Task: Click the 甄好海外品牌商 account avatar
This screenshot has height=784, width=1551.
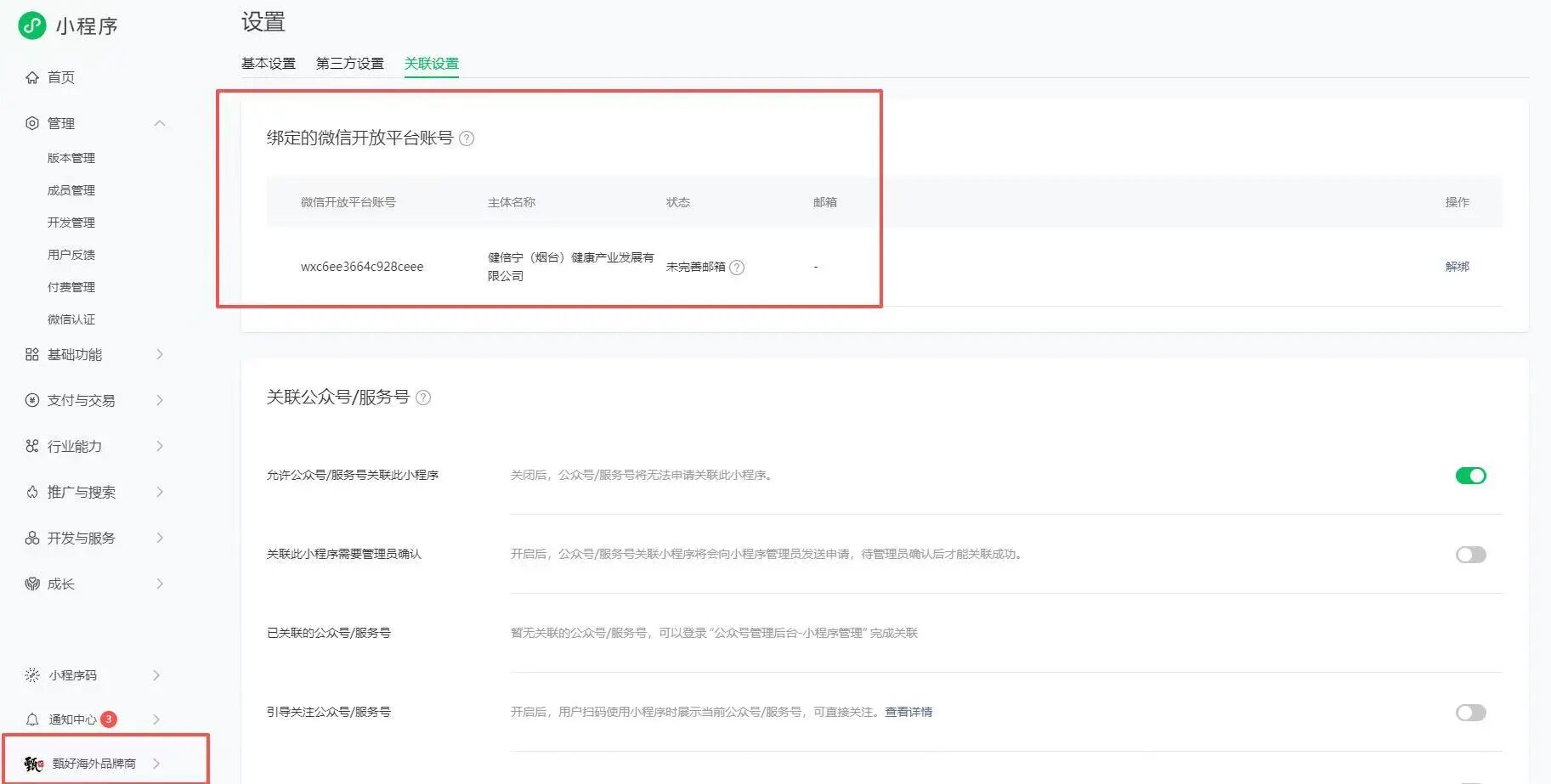Action: tap(34, 764)
